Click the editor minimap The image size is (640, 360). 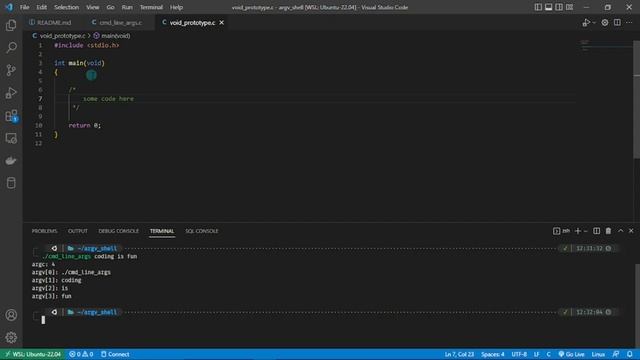(x=604, y=46)
